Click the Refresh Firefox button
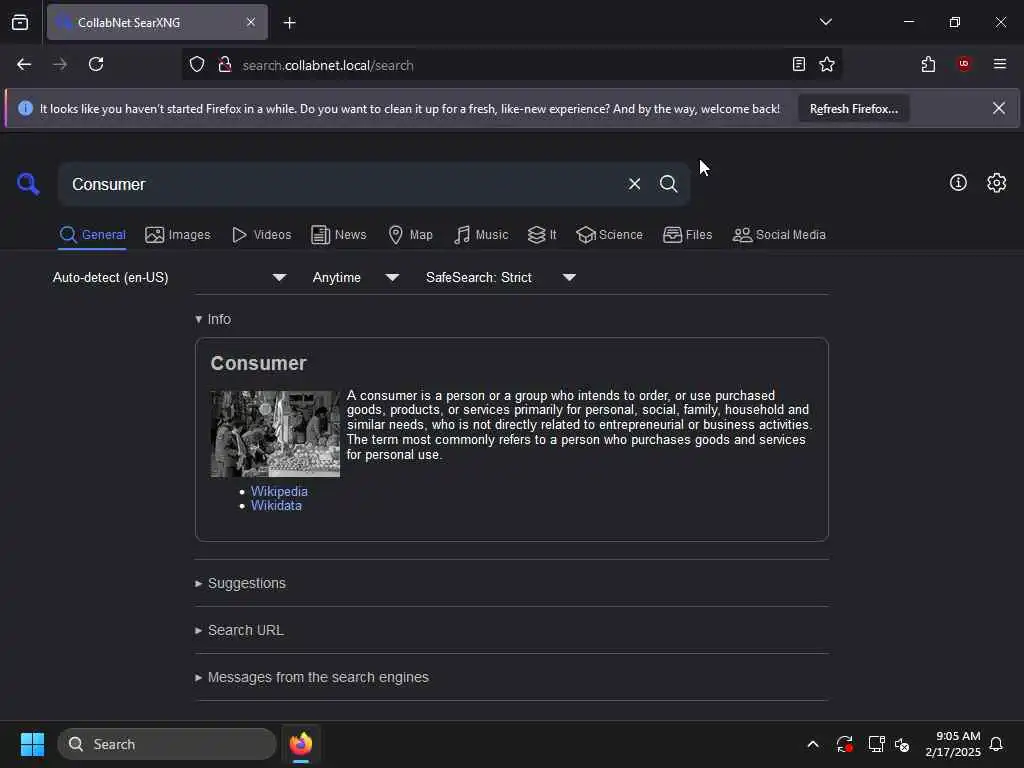Screen dimensions: 1024x768 pos(854,109)
